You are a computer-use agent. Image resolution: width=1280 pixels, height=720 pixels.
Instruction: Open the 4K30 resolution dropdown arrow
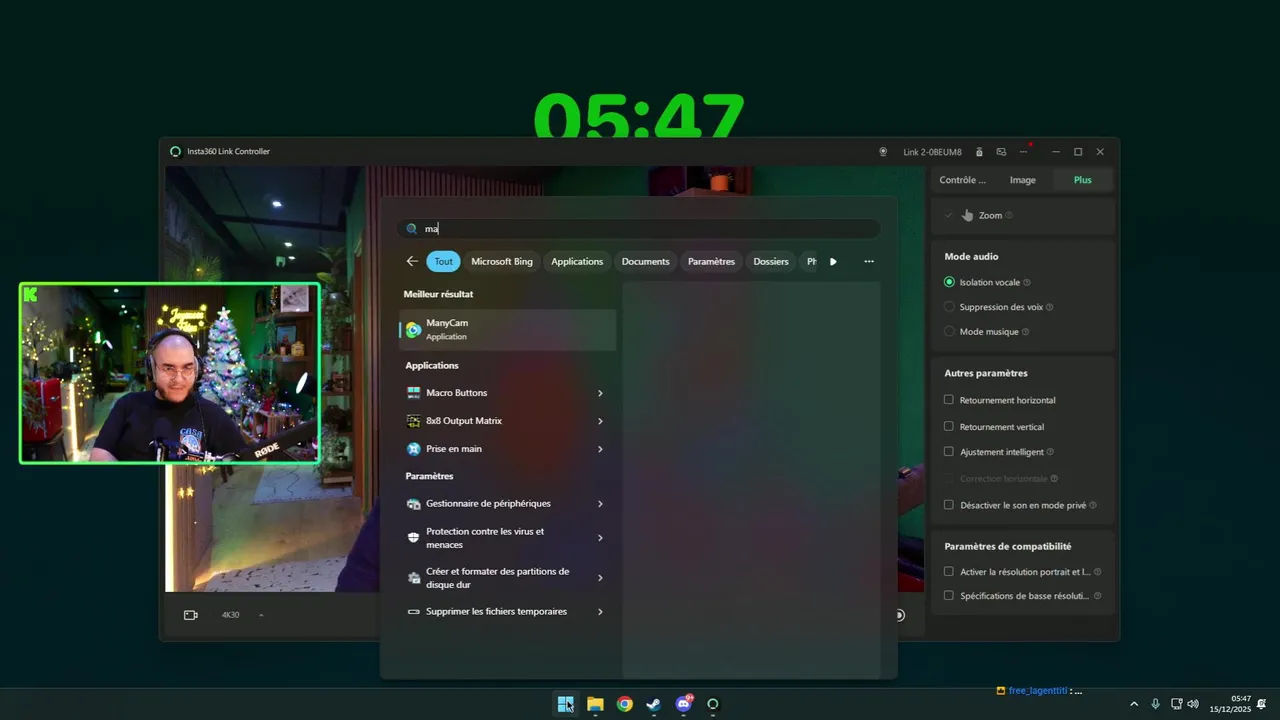(x=261, y=615)
